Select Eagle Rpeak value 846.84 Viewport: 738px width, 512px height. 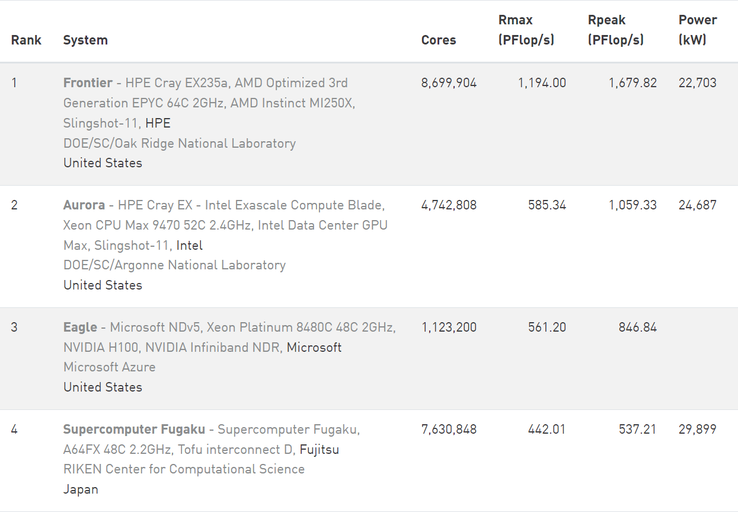637,327
